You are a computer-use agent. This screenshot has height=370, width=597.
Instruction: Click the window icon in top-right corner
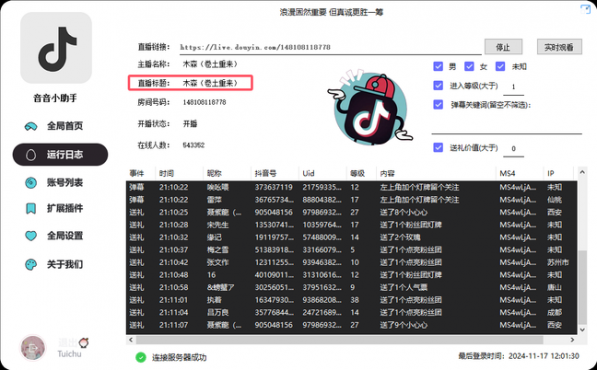pyautogui.click(x=585, y=9)
